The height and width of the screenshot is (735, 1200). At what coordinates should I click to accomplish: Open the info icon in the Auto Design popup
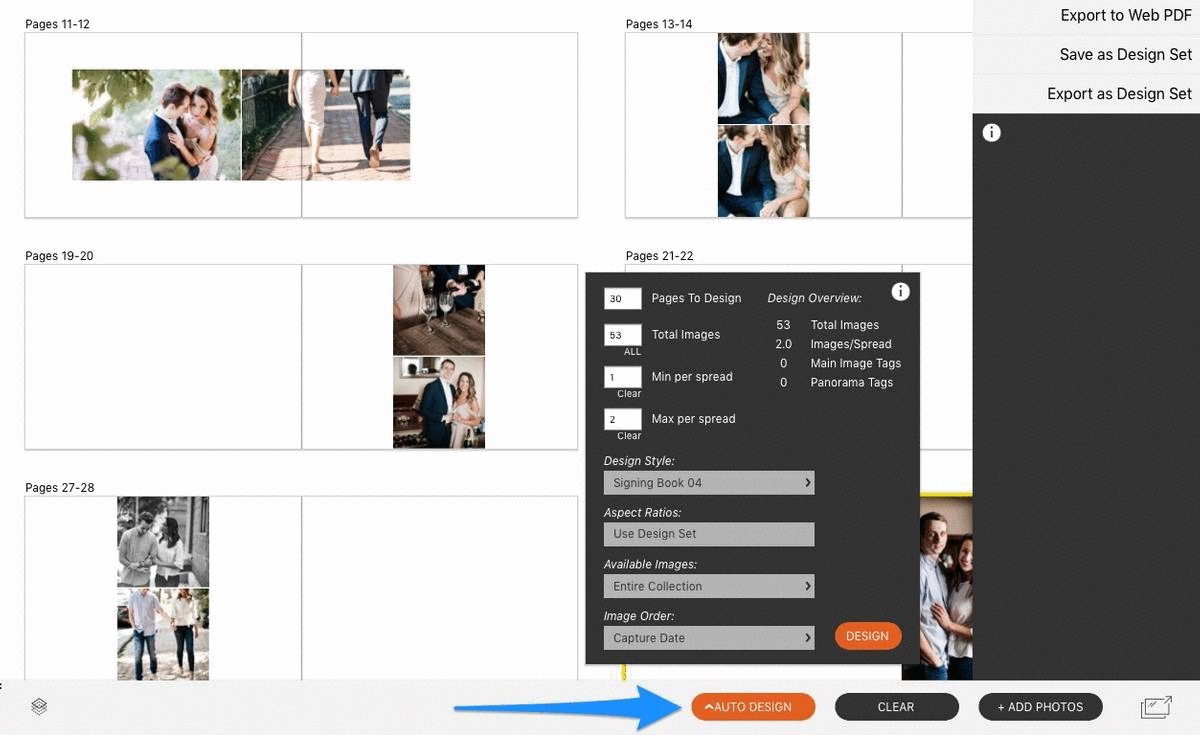point(900,291)
